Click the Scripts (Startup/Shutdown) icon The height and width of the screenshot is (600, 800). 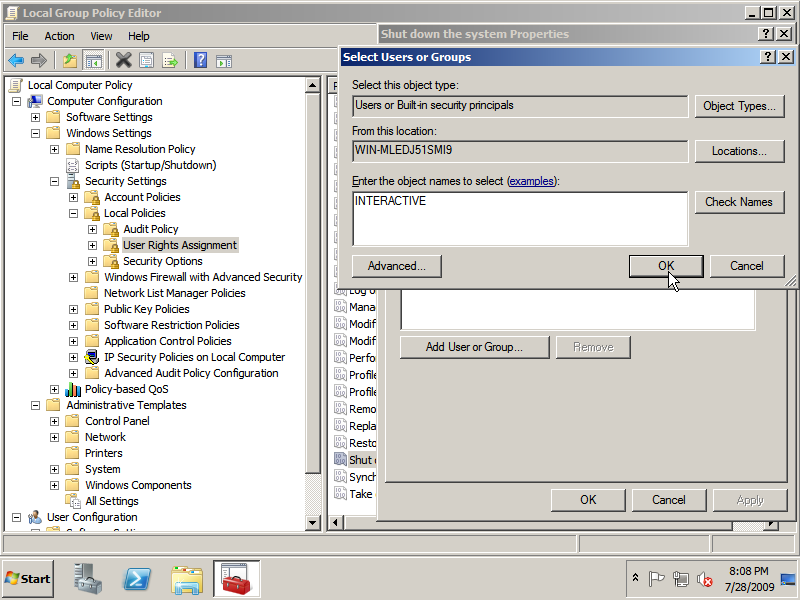(73, 165)
